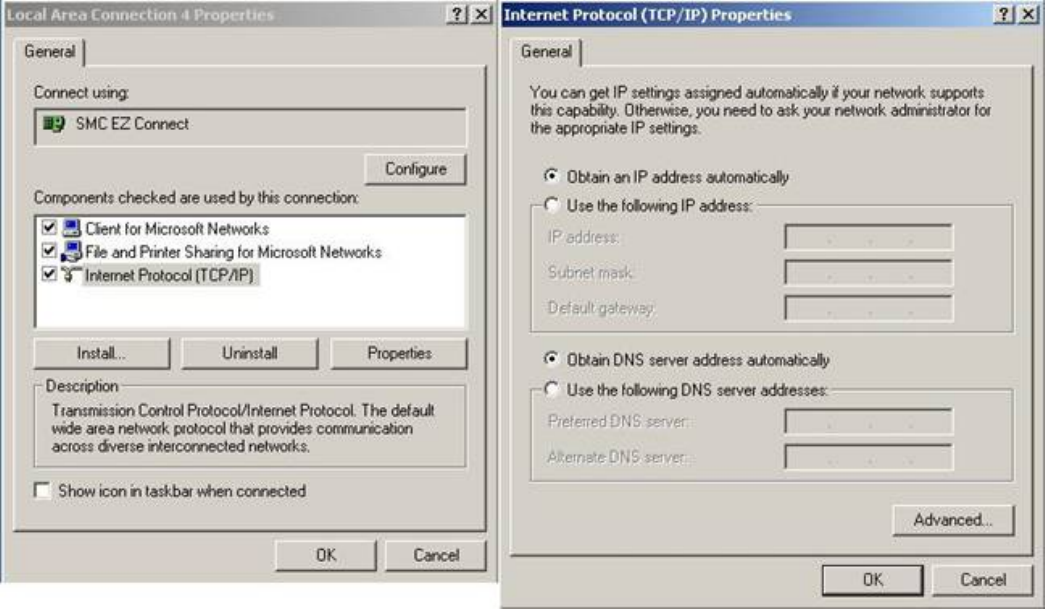
Task: Click the Properties button for selected component
Action: pos(398,353)
